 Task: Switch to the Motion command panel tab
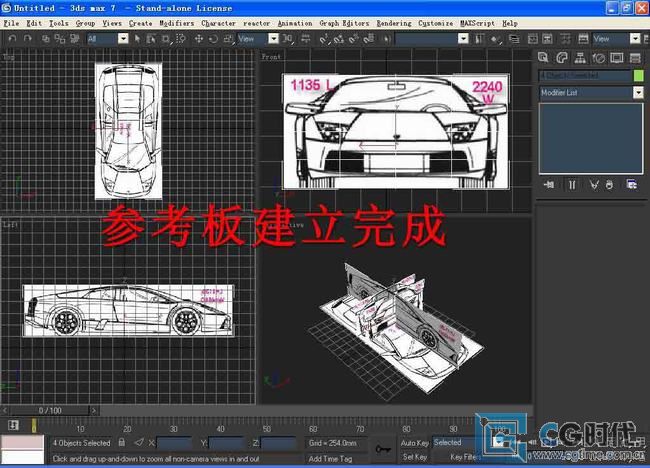(x=599, y=58)
